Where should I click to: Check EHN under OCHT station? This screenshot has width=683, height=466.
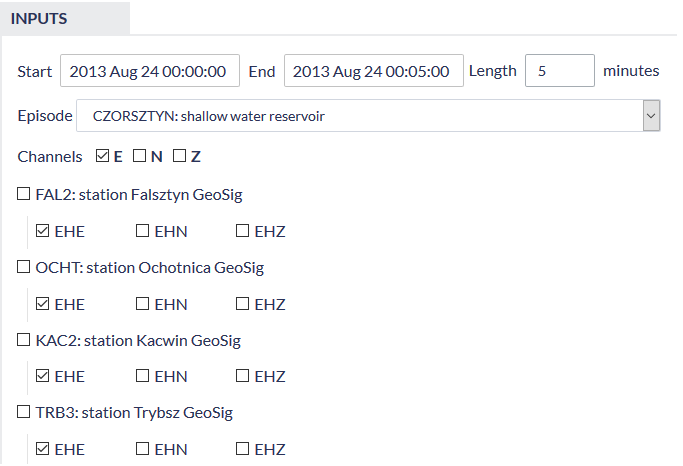point(142,303)
